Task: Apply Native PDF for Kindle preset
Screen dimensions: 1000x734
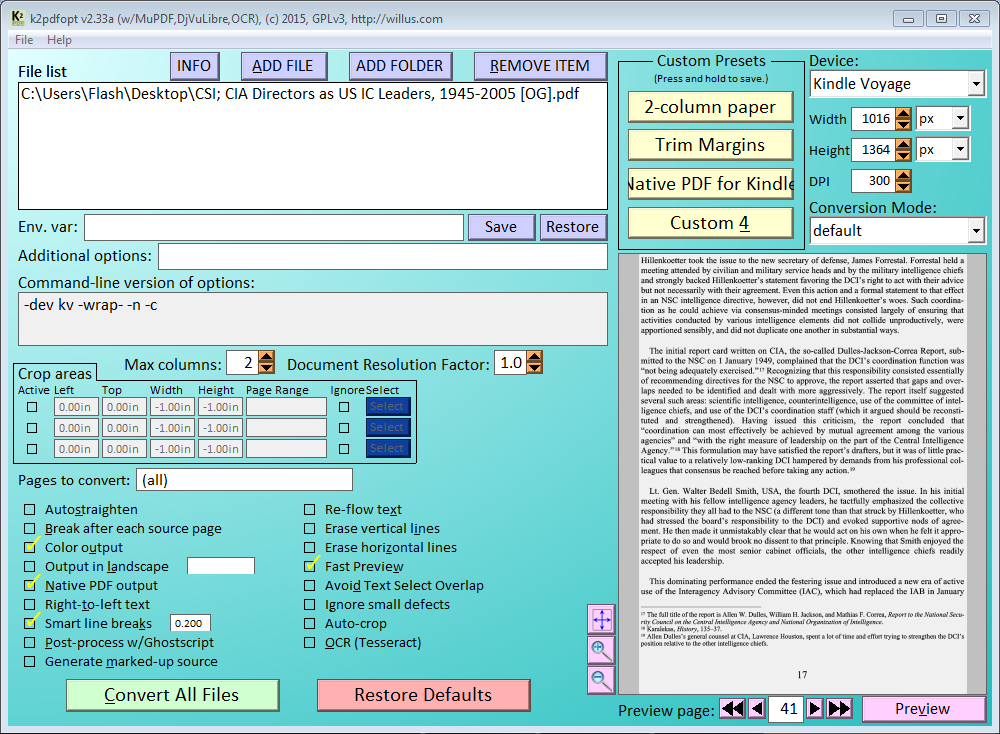Action: [710, 184]
